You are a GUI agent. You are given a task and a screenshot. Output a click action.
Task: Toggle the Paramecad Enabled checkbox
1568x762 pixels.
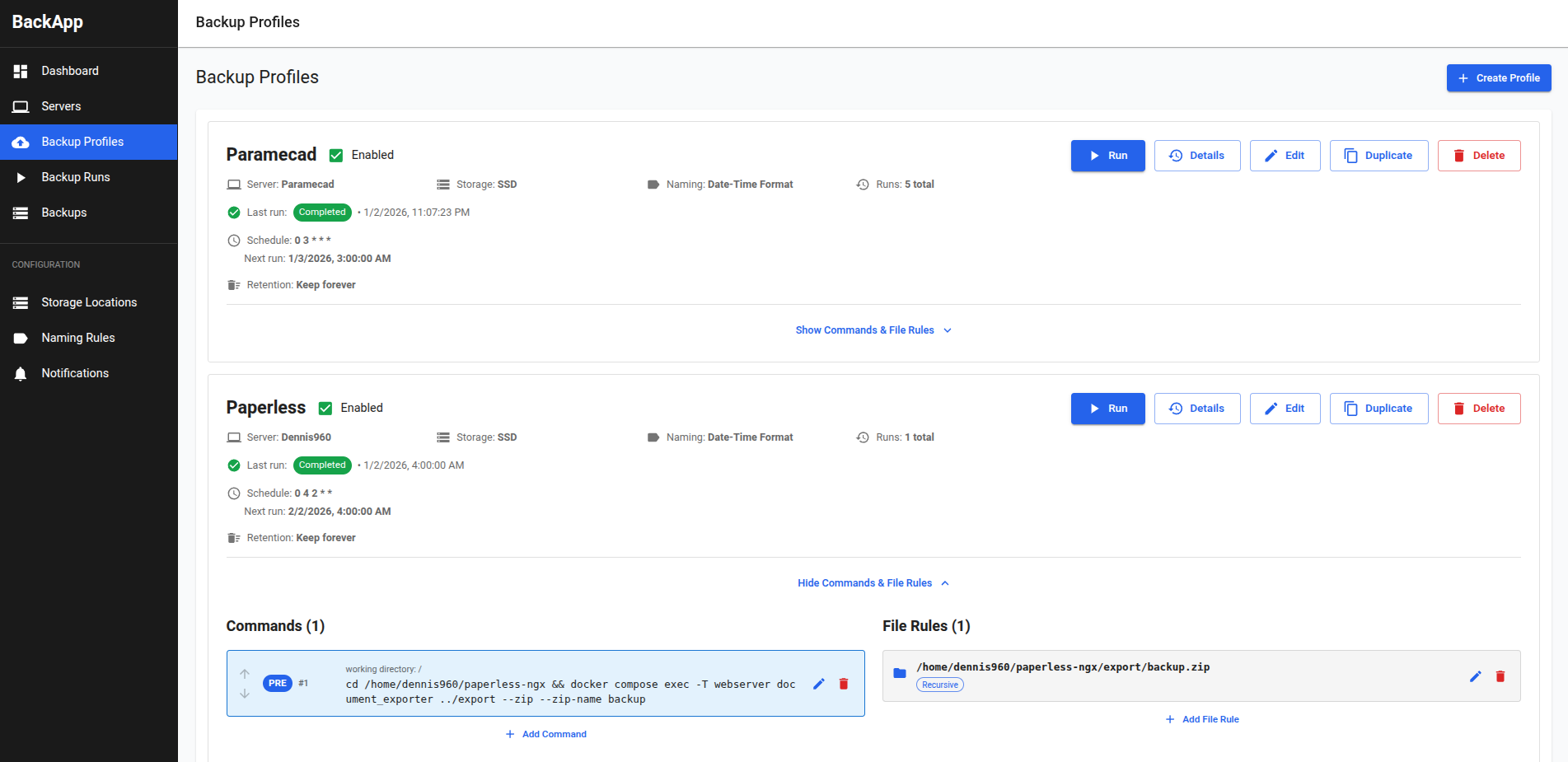336,155
